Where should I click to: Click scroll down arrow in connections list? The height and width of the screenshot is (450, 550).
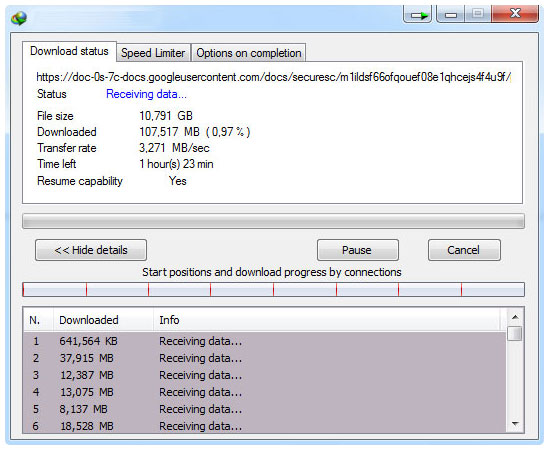(515, 424)
